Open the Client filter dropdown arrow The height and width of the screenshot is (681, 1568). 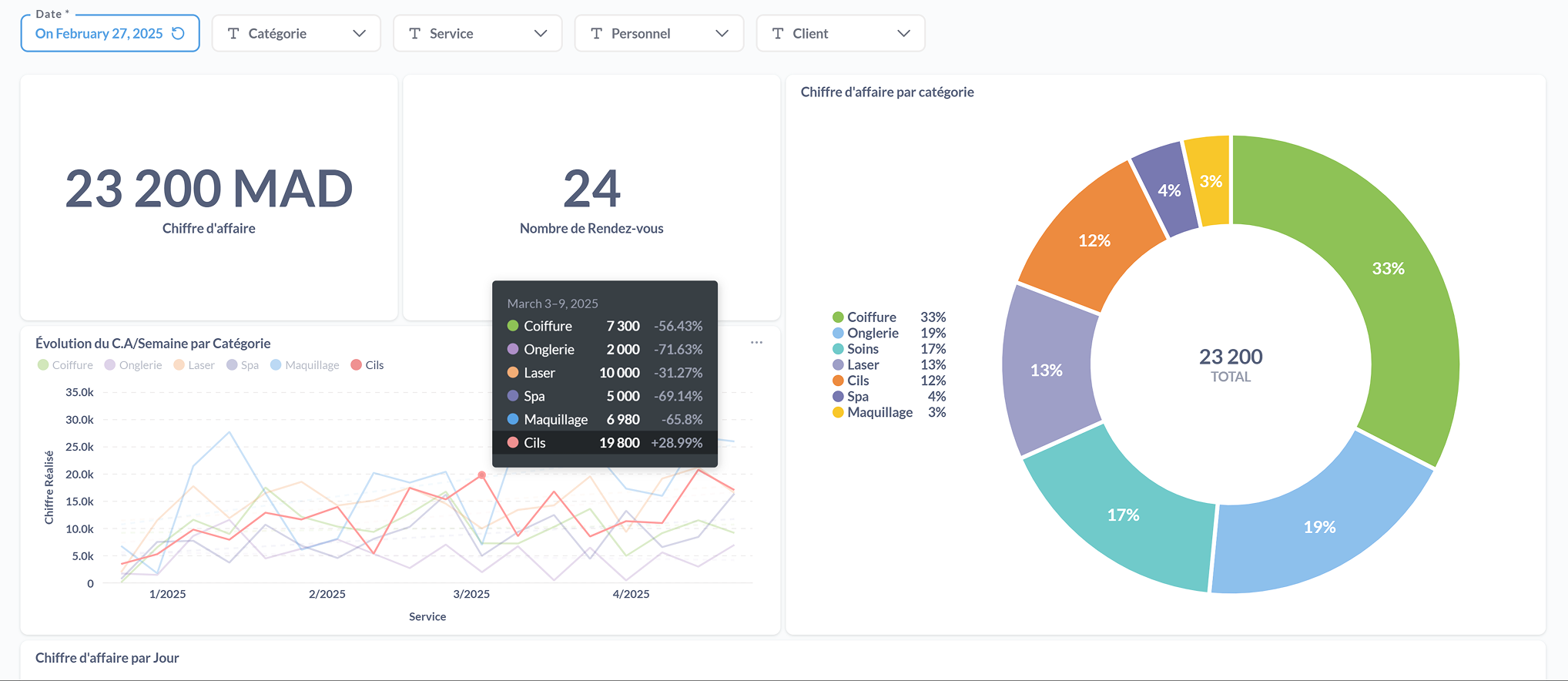(x=903, y=33)
